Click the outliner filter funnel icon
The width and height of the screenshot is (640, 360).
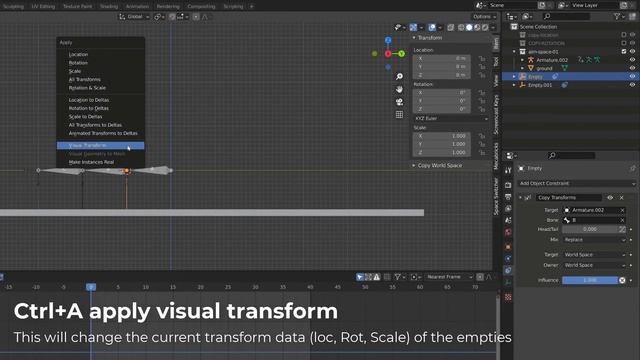[617, 16]
